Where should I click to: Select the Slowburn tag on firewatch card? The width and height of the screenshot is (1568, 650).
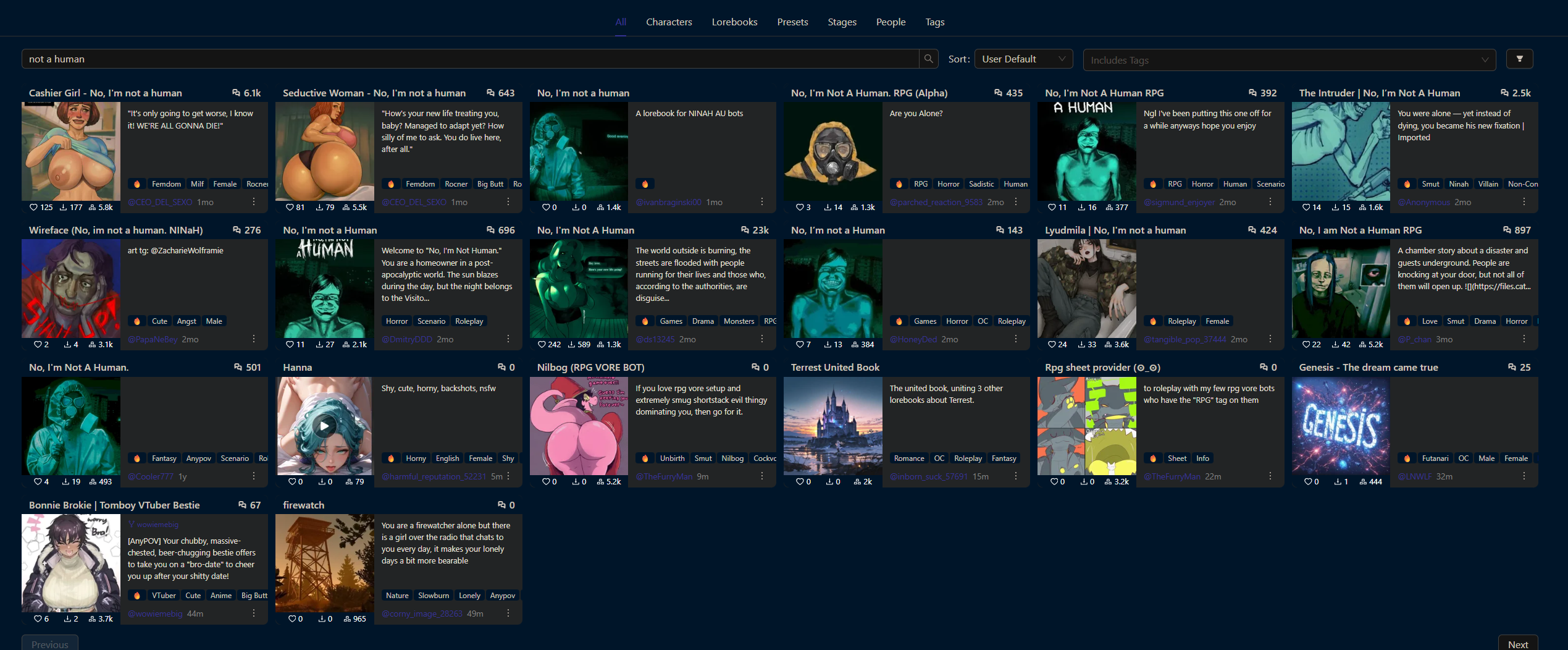[434, 596]
